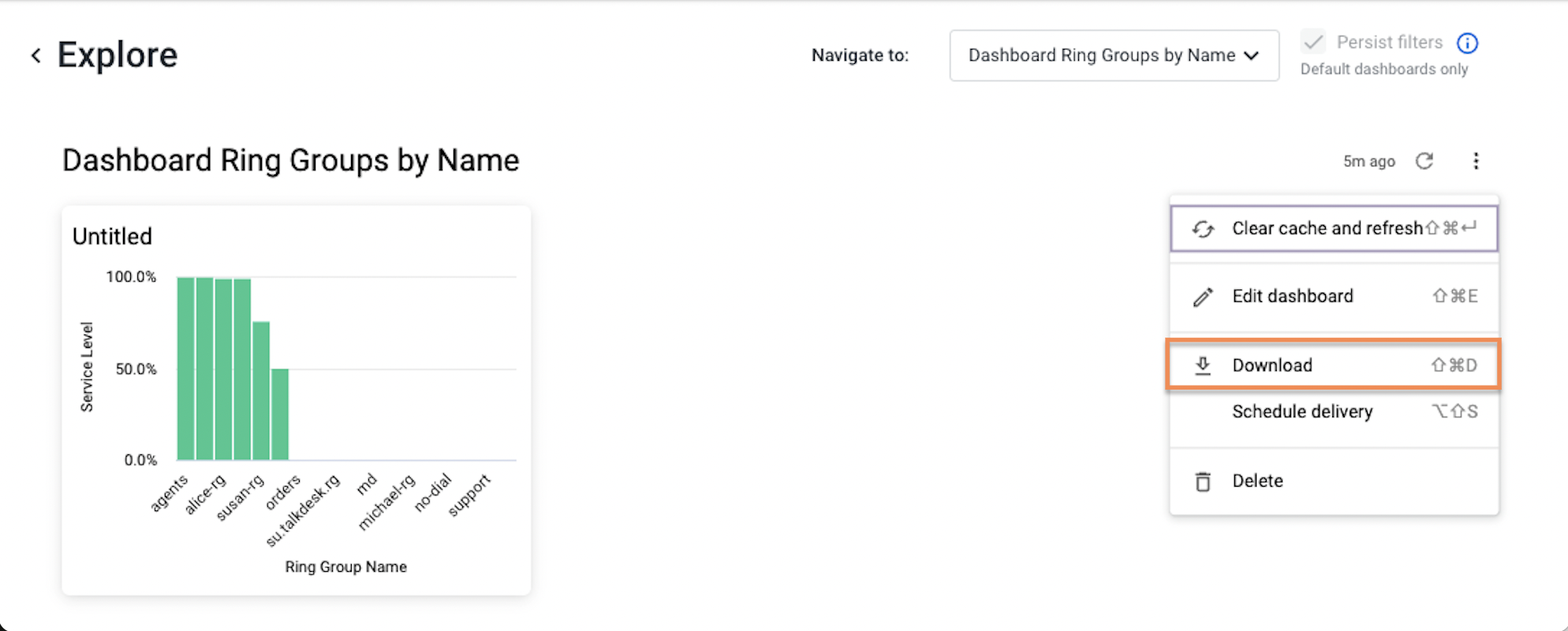The width and height of the screenshot is (1568, 631).
Task: Click the circular arrows cache-refresh icon
Action: click(1203, 230)
